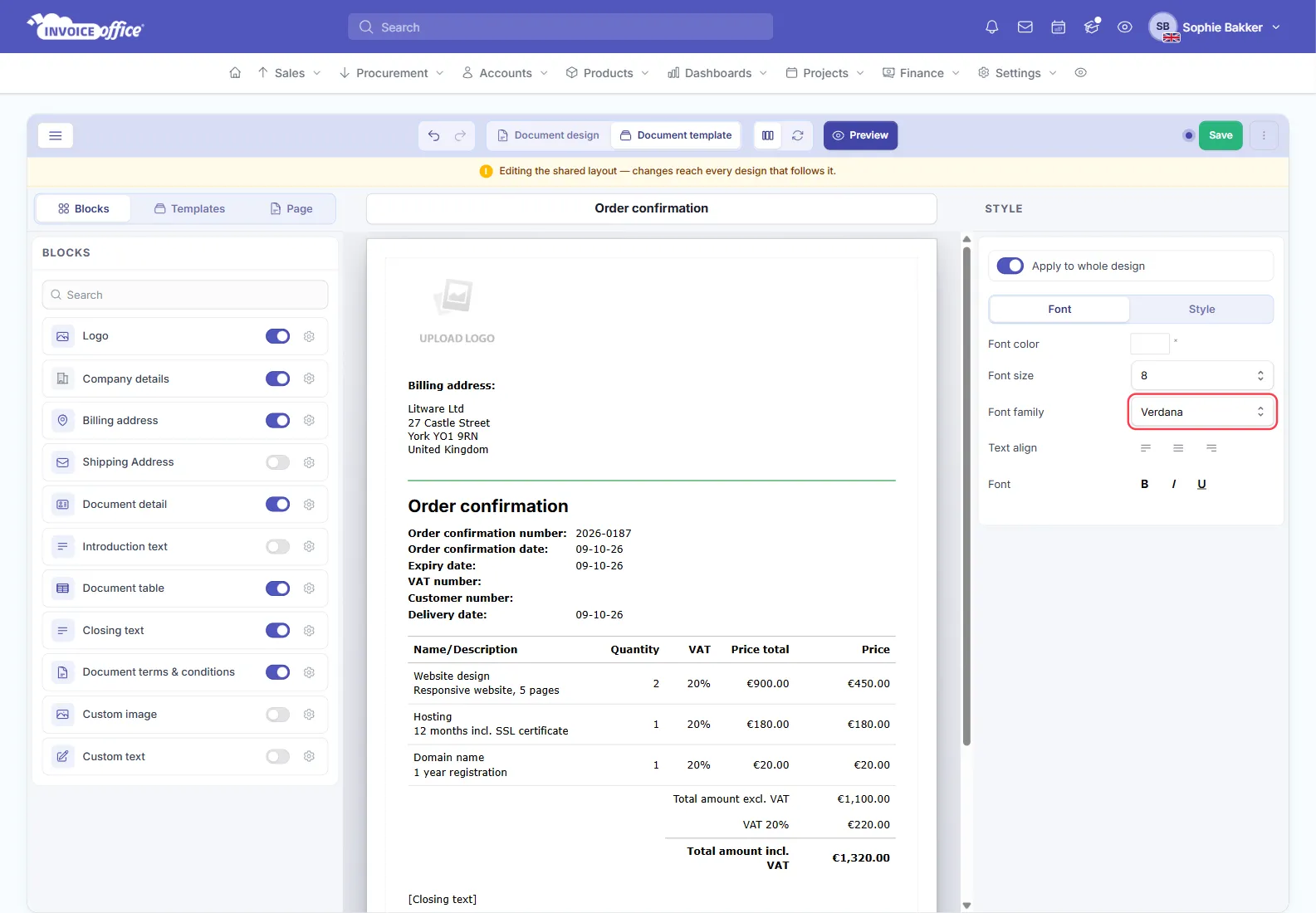Enable the Shipping Address block
1316x913 pixels.
tap(277, 462)
